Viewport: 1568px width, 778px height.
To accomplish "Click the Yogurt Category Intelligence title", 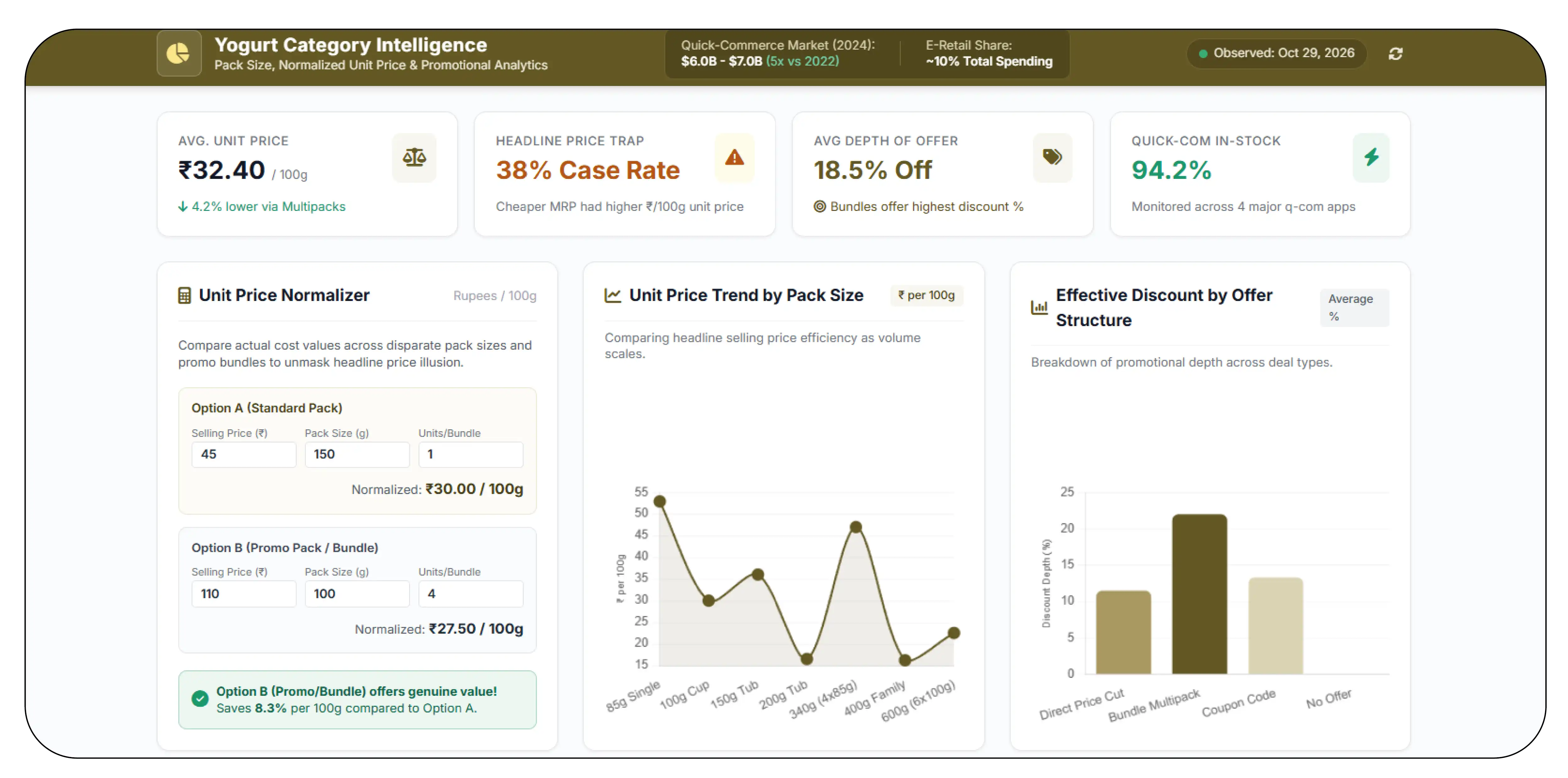I will click(351, 44).
